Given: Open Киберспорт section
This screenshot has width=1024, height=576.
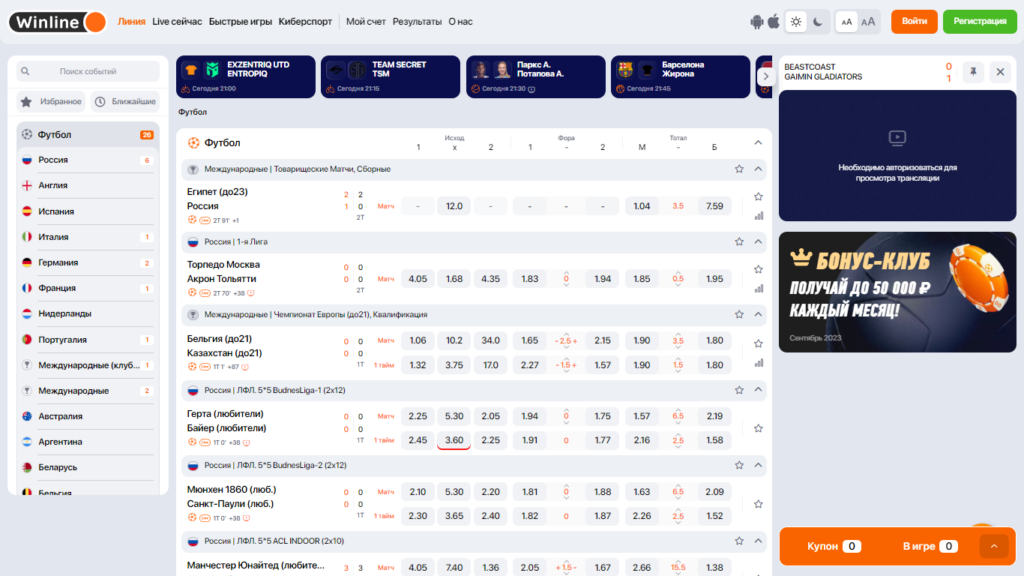Looking at the screenshot, I should pyautogui.click(x=305, y=22).
